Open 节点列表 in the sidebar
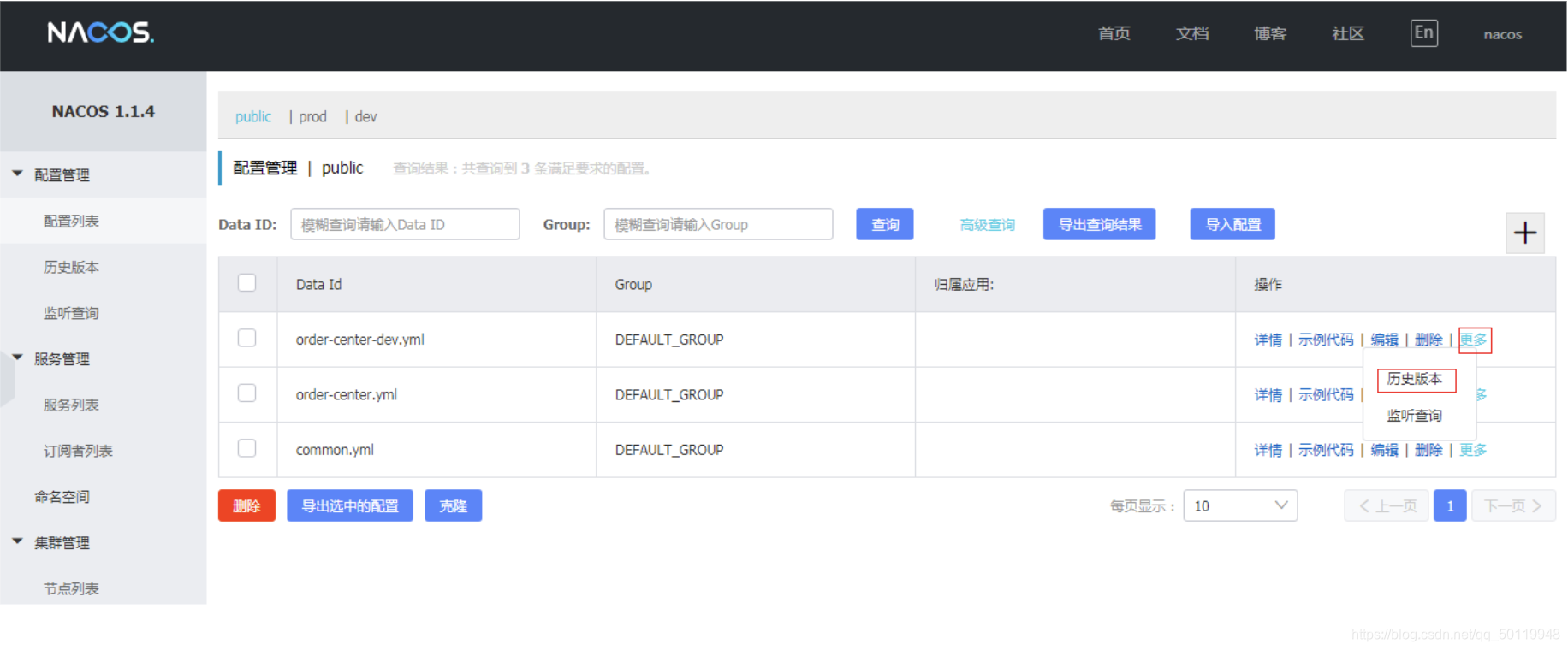 (71, 588)
